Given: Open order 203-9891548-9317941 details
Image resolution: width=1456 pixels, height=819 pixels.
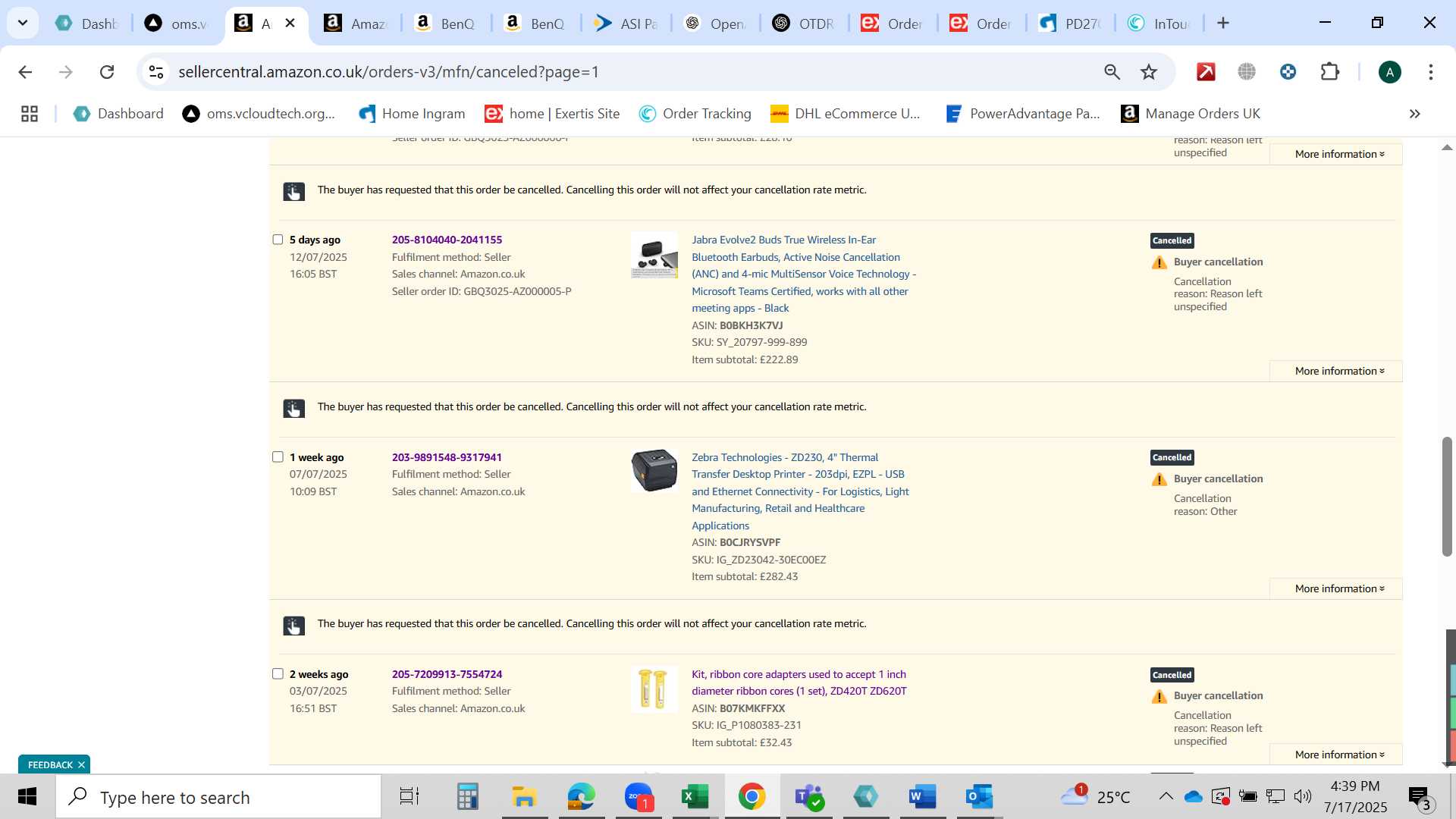Looking at the screenshot, I should 447,457.
